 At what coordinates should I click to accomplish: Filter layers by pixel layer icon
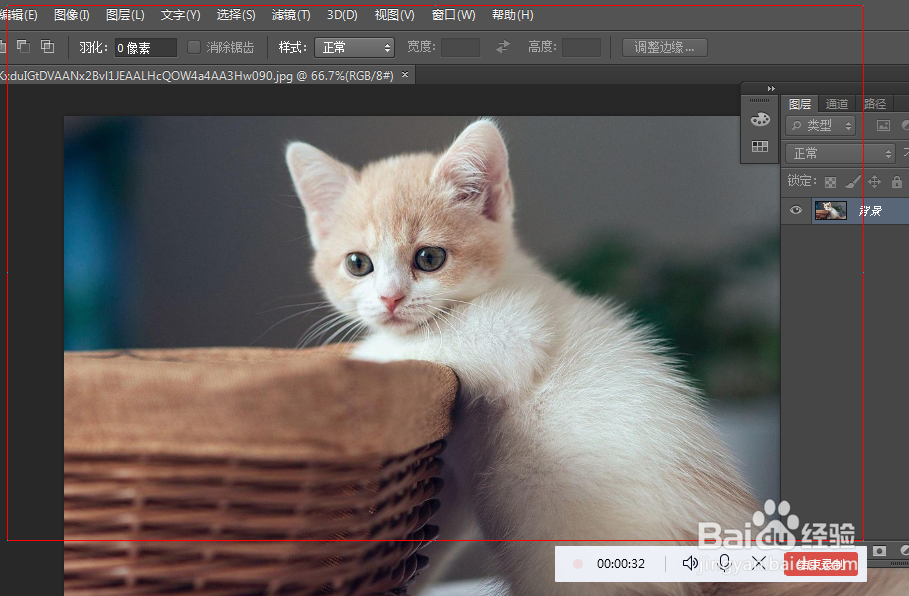883,125
